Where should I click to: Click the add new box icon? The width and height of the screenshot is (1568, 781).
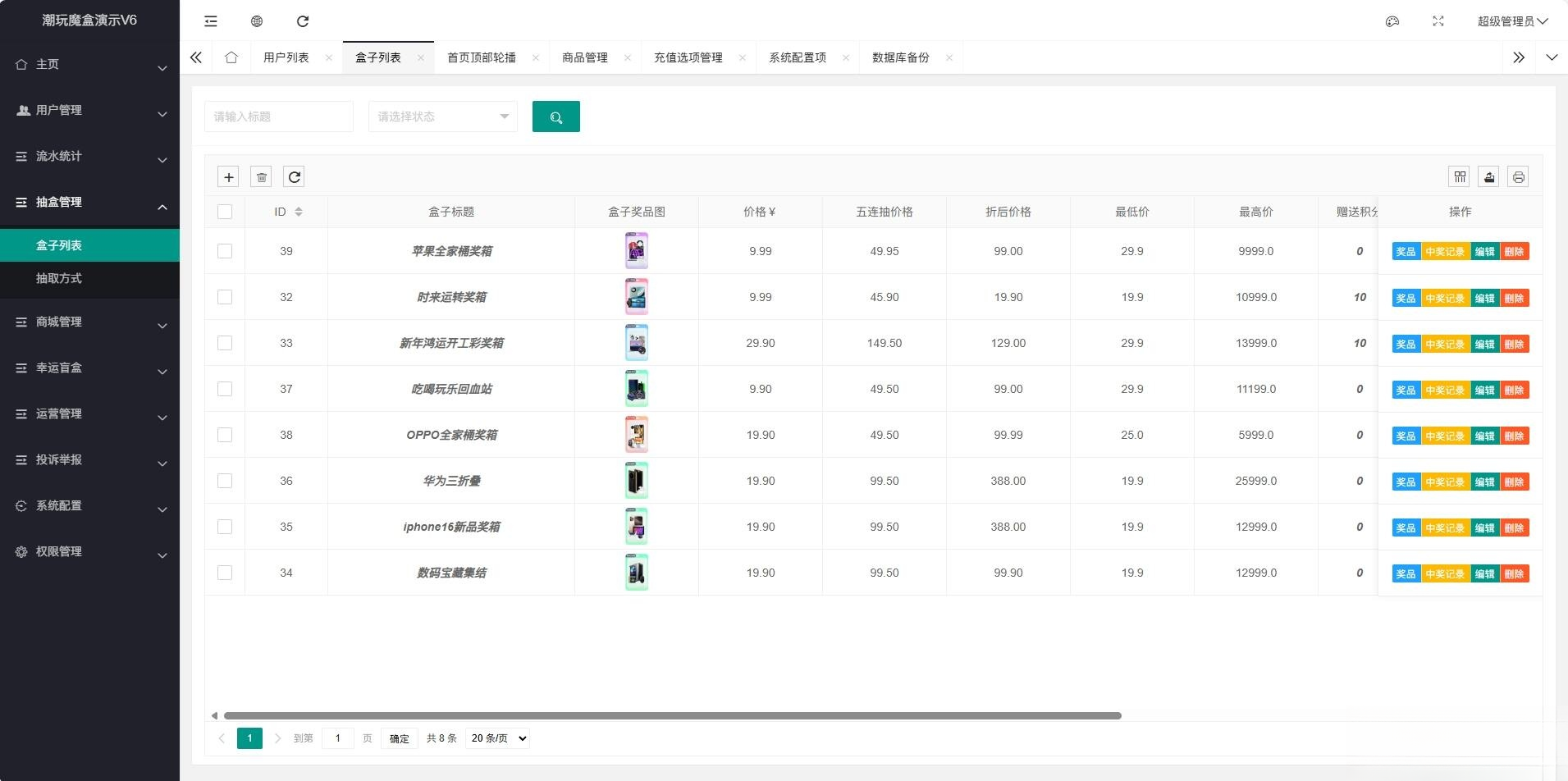click(227, 176)
